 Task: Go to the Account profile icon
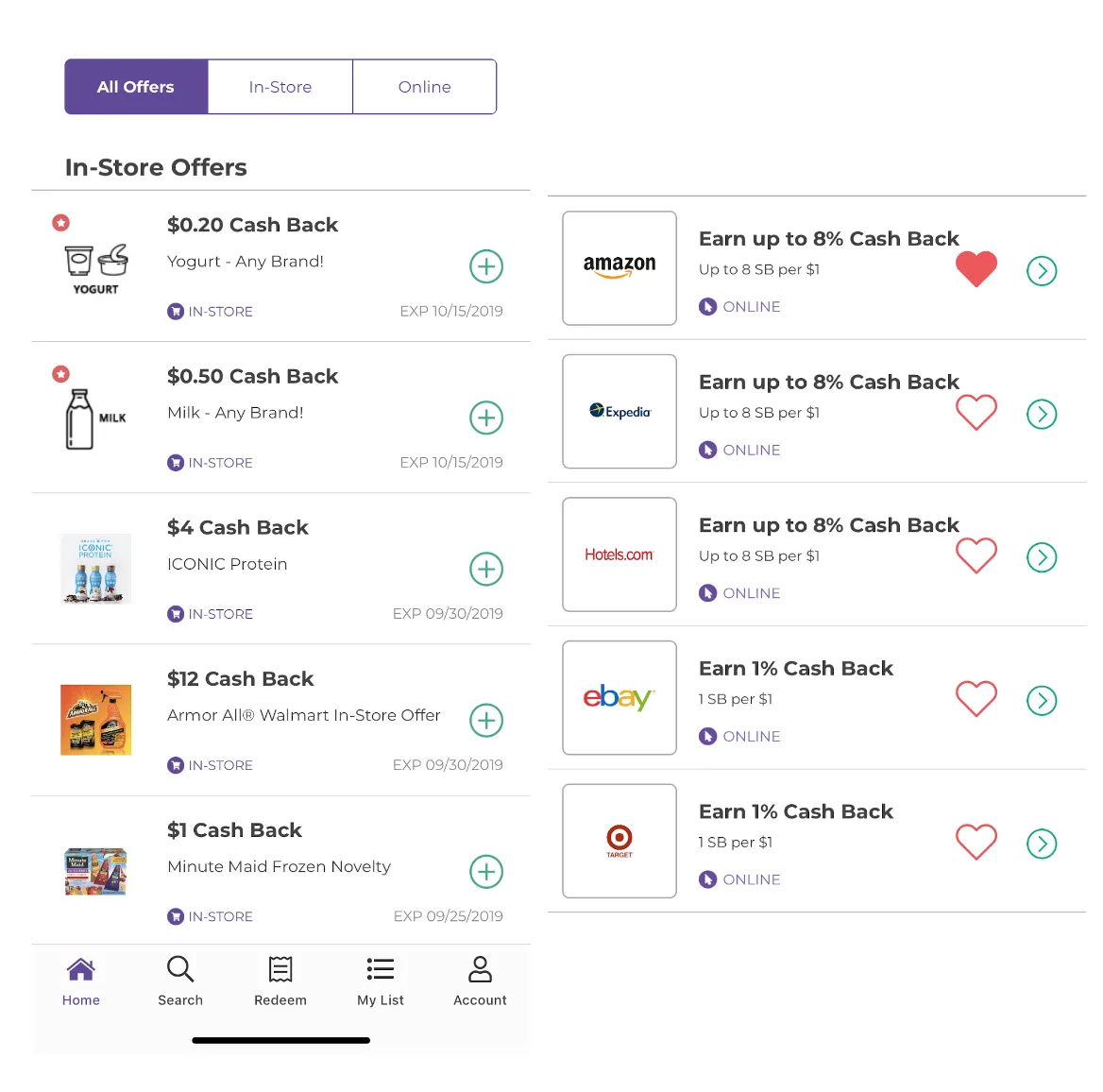click(x=480, y=969)
